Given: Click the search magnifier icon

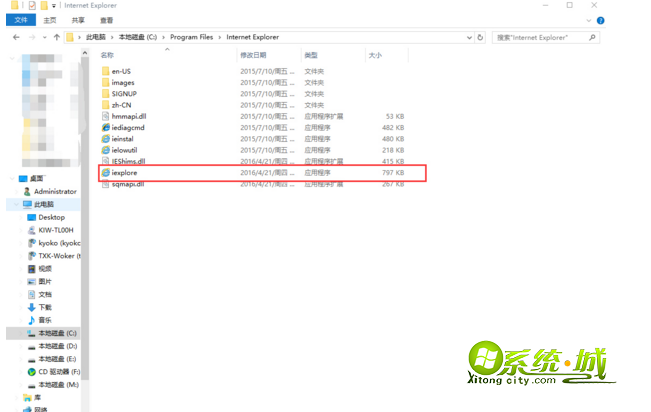Looking at the screenshot, I should click(x=592, y=37).
